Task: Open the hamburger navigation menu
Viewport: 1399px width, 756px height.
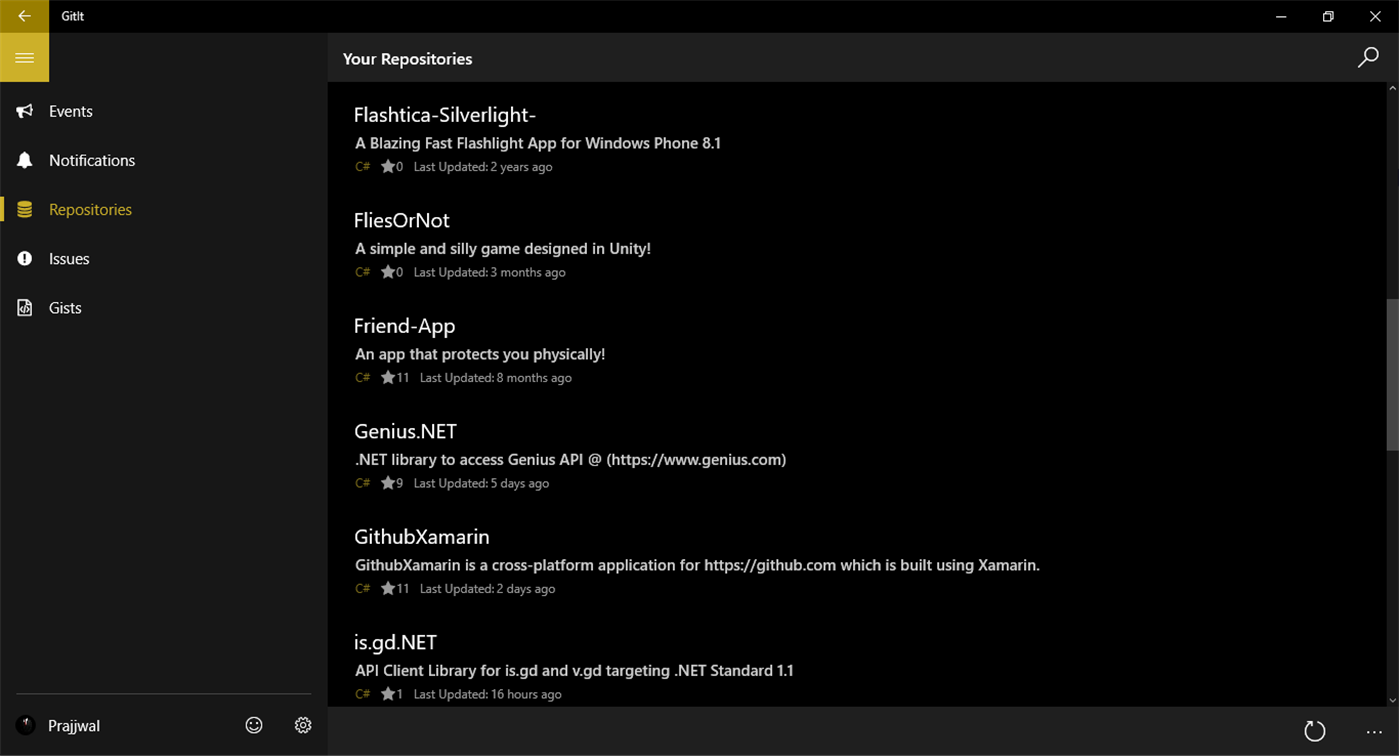Action: point(24,57)
